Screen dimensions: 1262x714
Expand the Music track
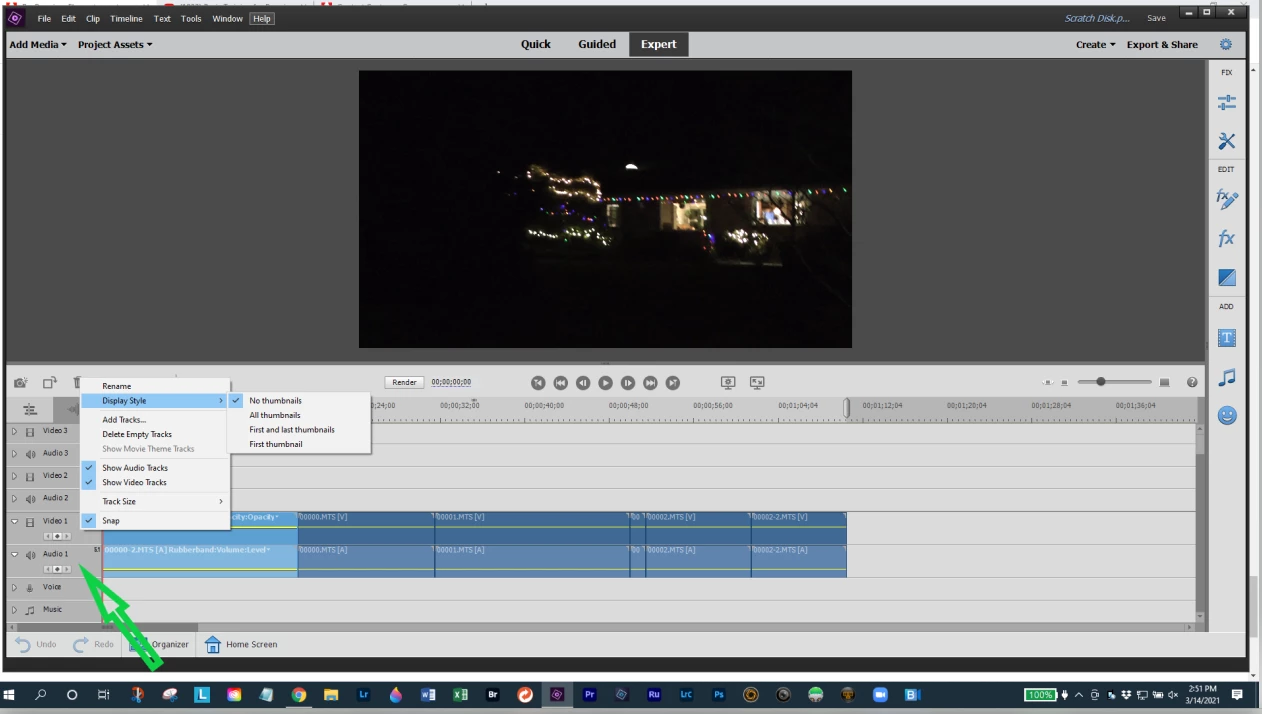pyautogui.click(x=14, y=610)
